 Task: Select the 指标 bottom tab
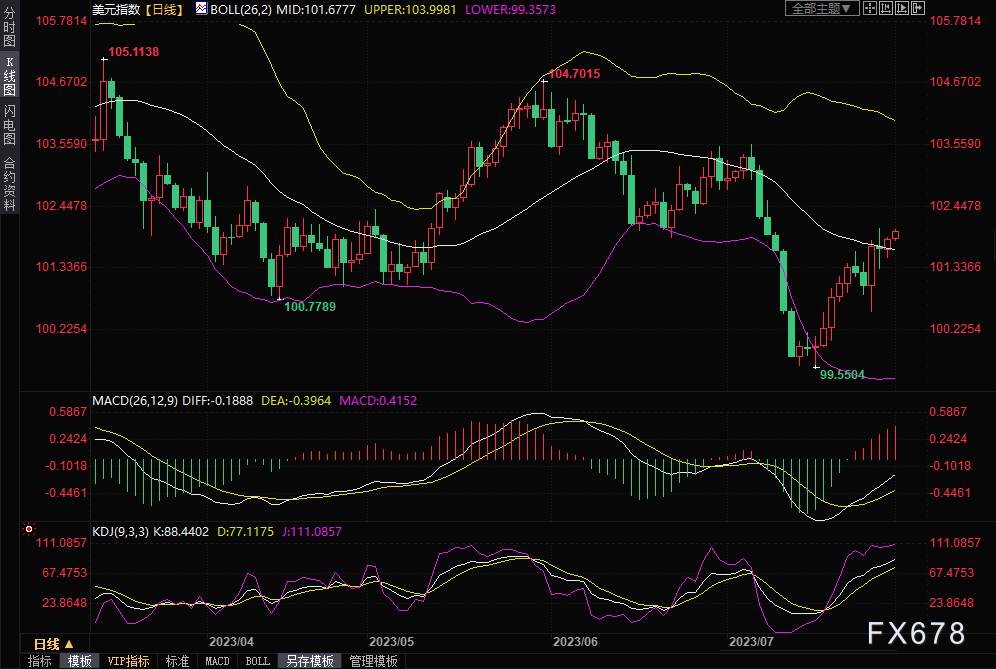coord(39,661)
